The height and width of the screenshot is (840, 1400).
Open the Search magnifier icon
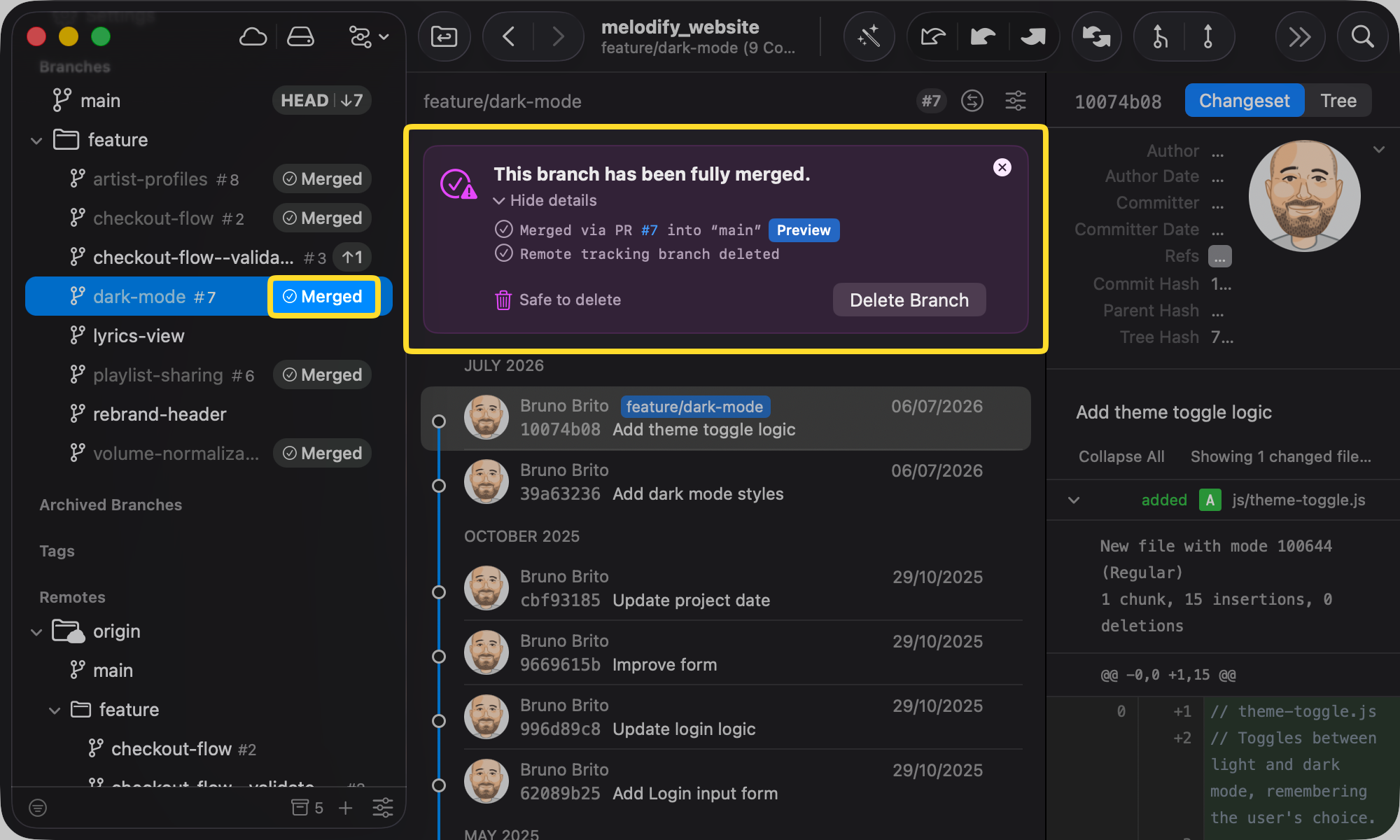(1362, 36)
